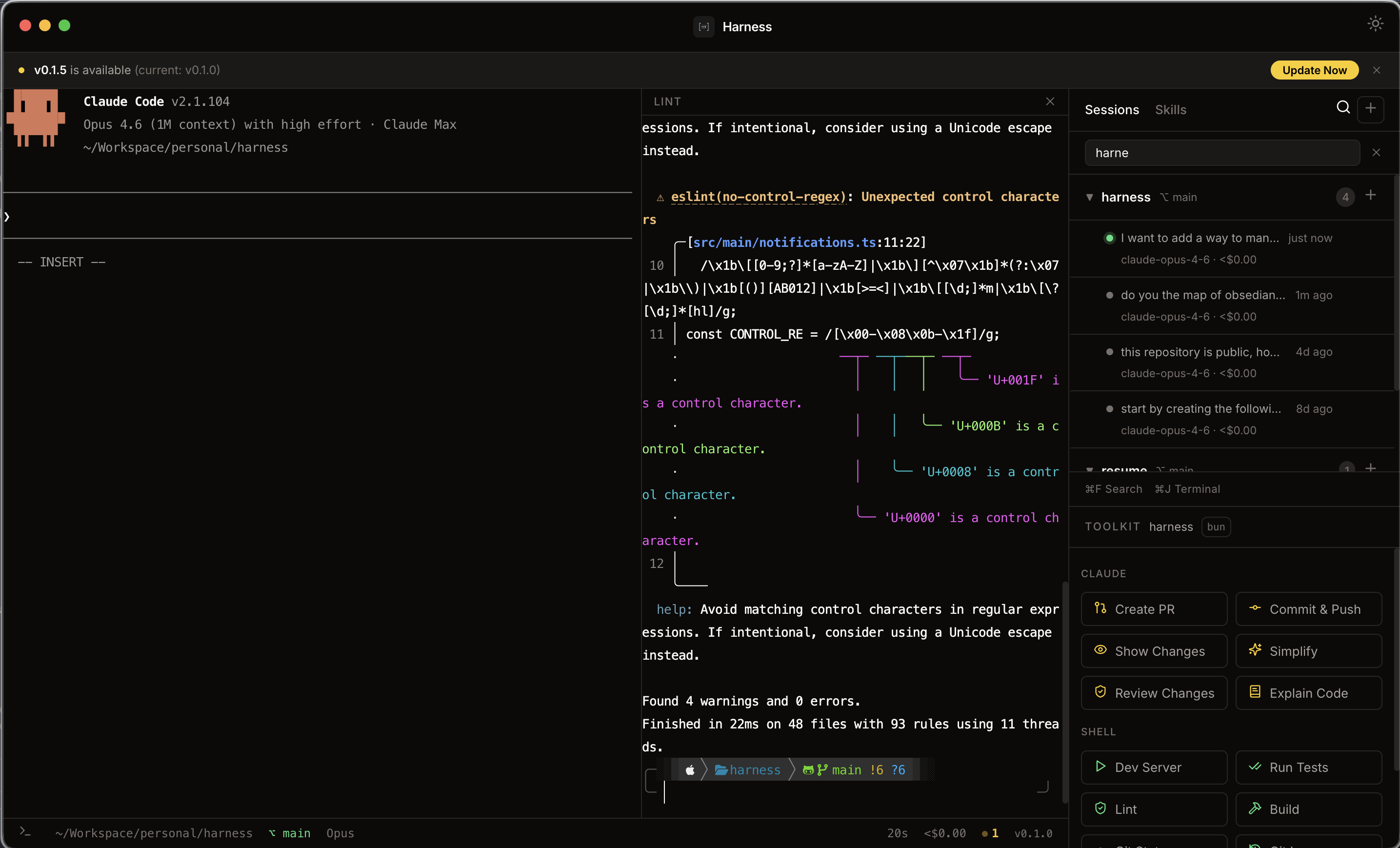
Task: Click the bun package manager badge
Action: pos(1215,527)
